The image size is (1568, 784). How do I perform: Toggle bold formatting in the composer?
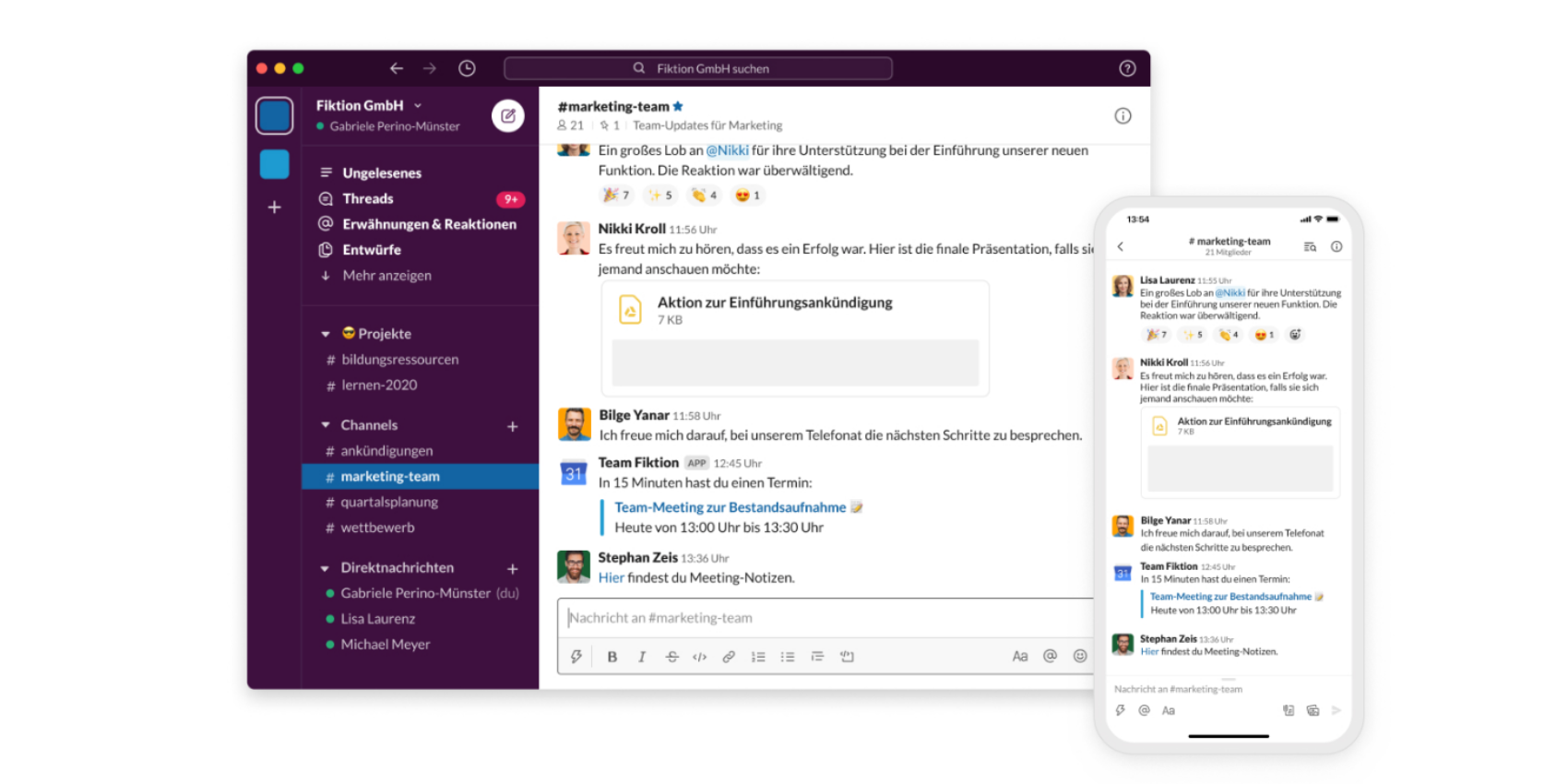[612, 657]
